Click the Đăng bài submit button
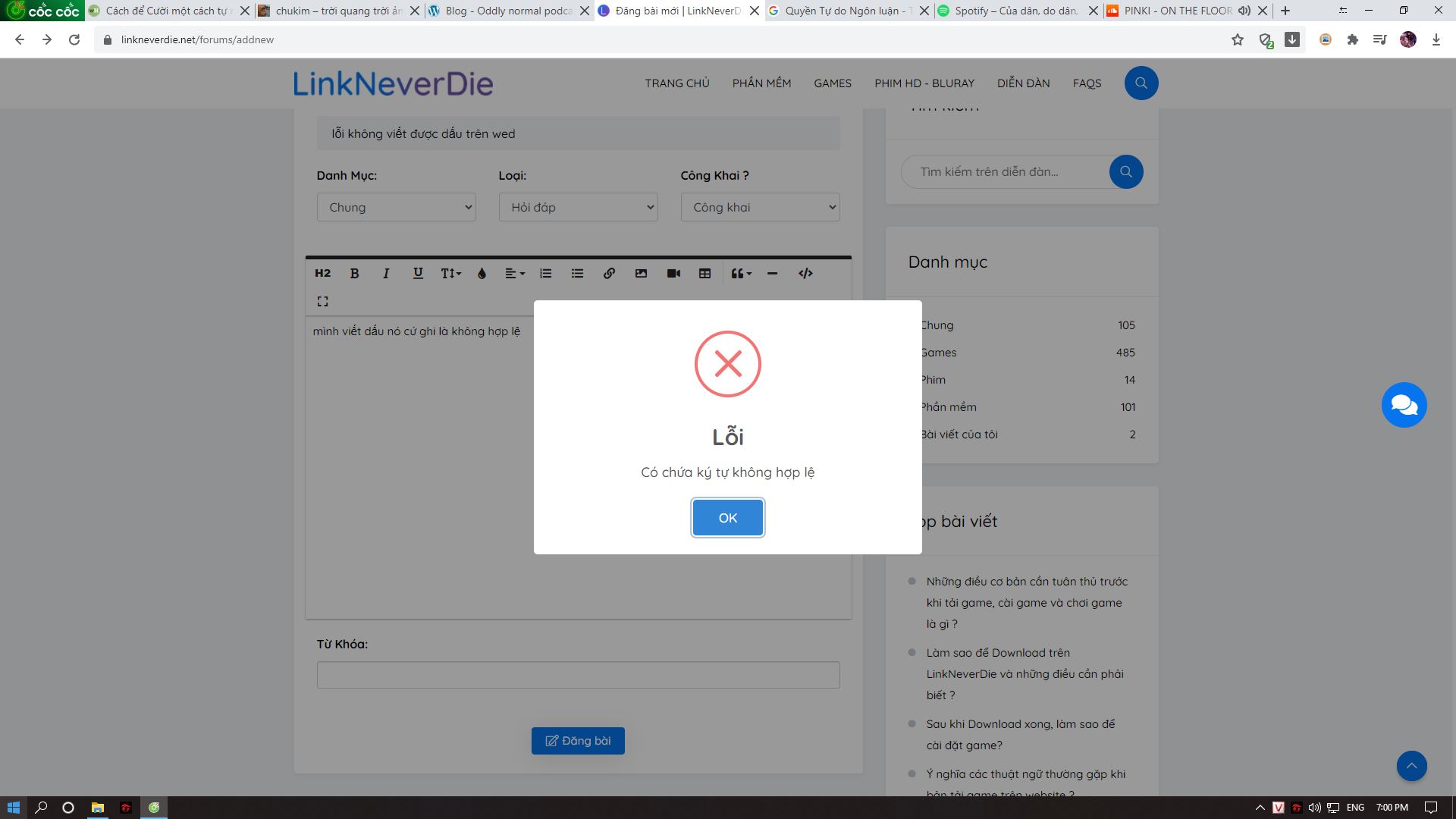The image size is (1456, 819). (578, 741)
